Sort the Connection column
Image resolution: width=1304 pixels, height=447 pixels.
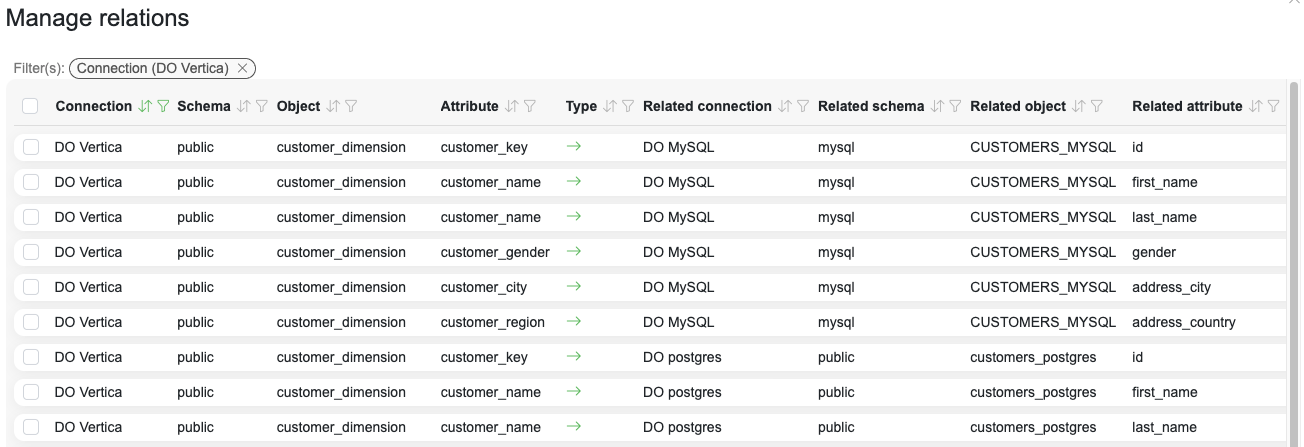[x=146, y=106]
